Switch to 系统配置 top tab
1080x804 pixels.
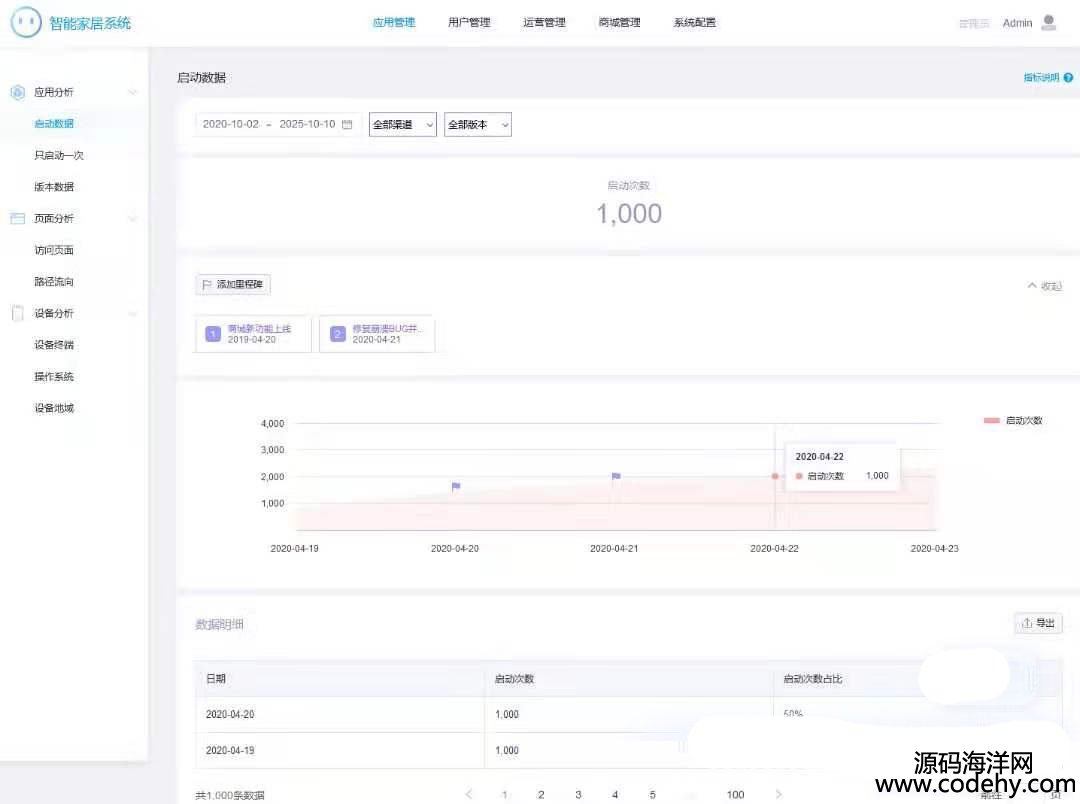694,23
